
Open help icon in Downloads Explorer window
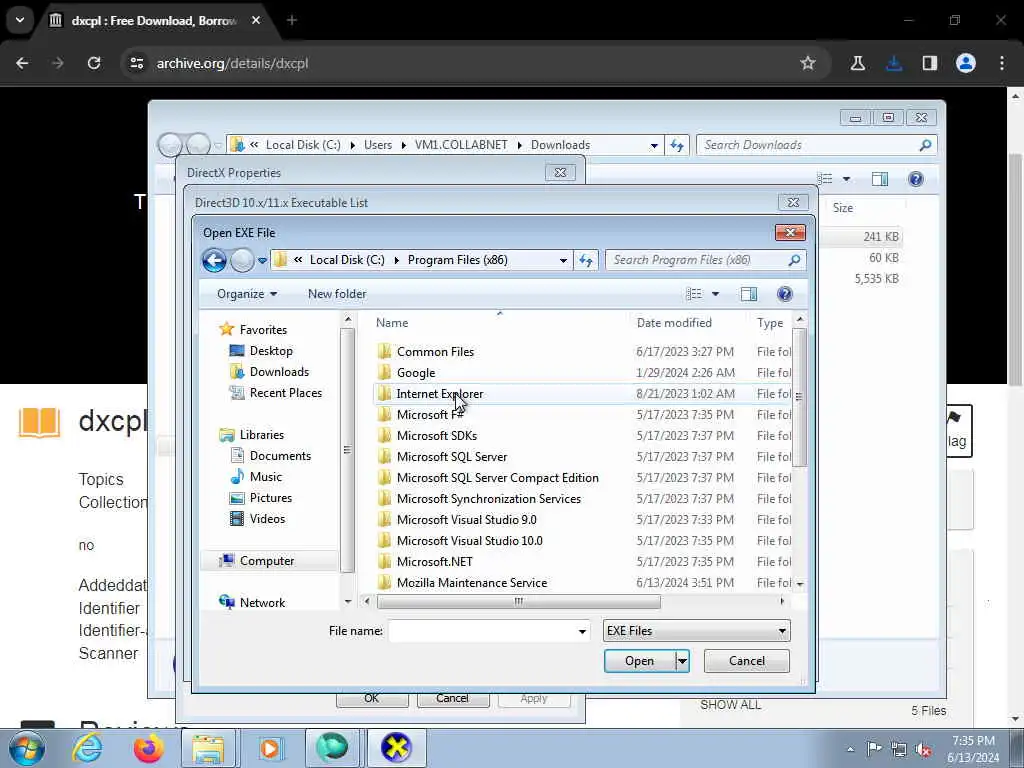click(x=916, y=179)
